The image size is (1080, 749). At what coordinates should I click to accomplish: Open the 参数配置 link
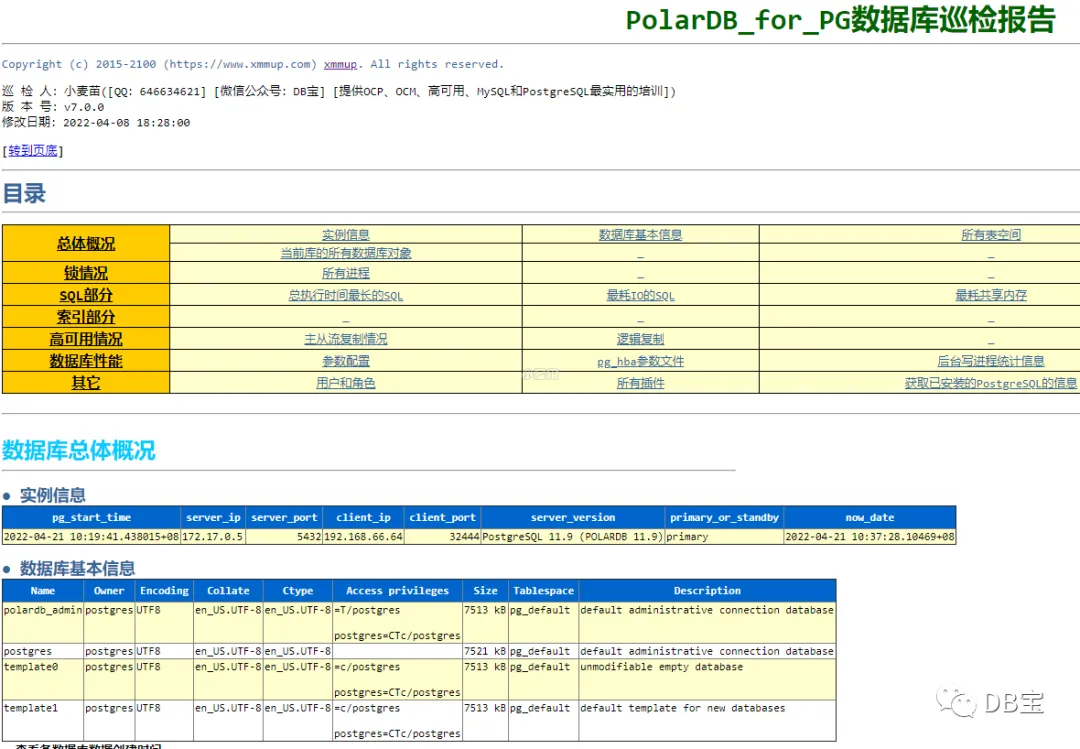346,361
